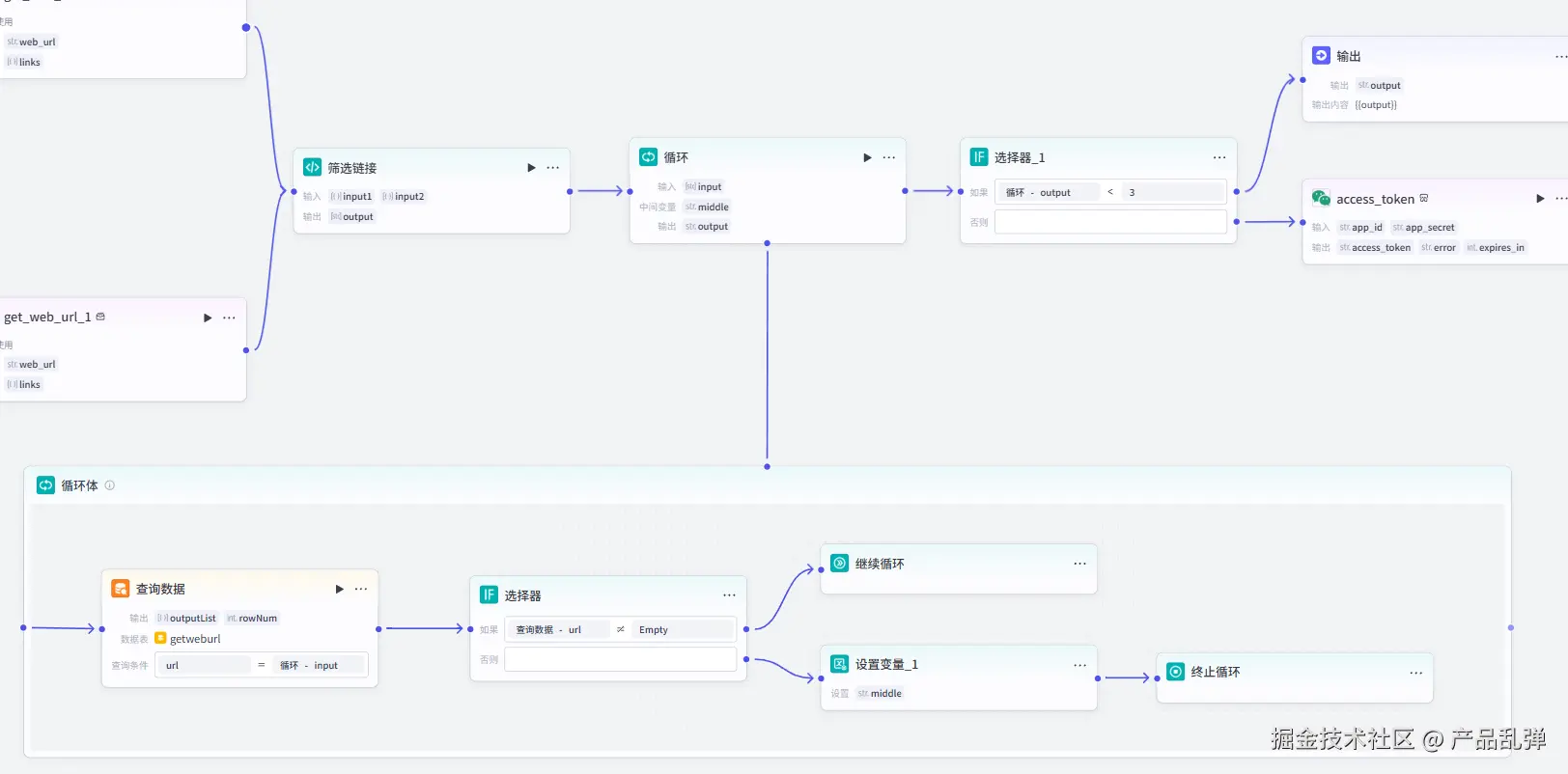Click the badge icon beside get_web_url_1 title
This screenshot has width=1568, height=774.
100,317
